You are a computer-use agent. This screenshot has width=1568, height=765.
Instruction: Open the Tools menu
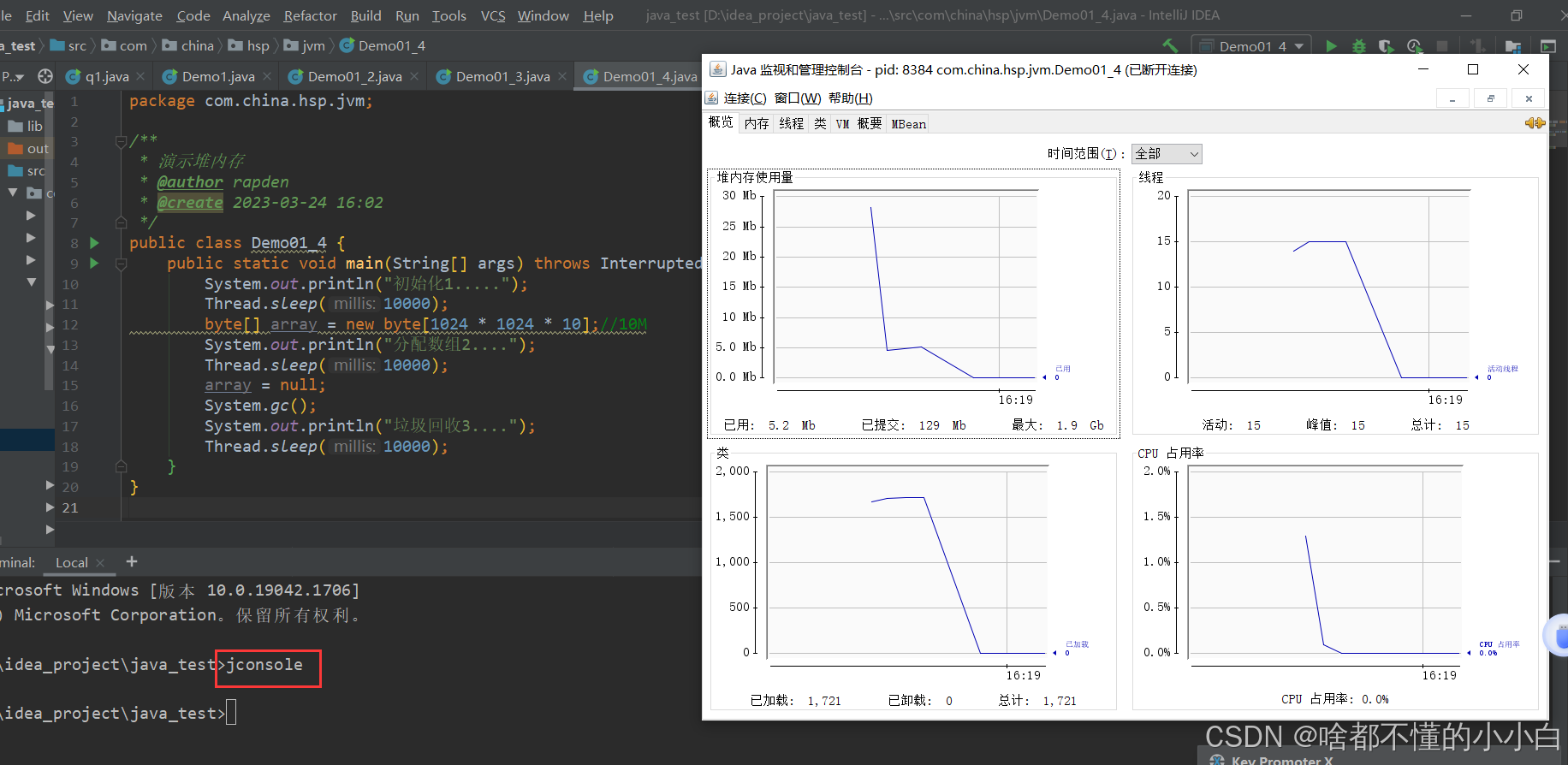tap(448, 15)
